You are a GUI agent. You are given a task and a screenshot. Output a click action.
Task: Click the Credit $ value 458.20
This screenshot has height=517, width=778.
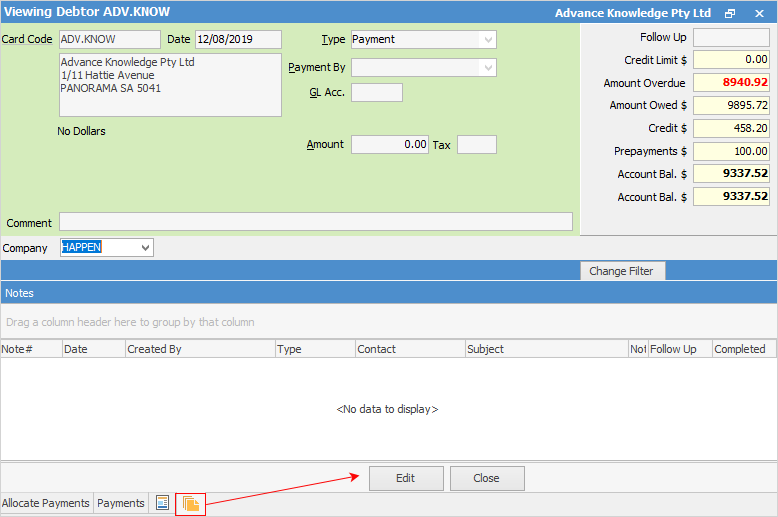[731, 128]
